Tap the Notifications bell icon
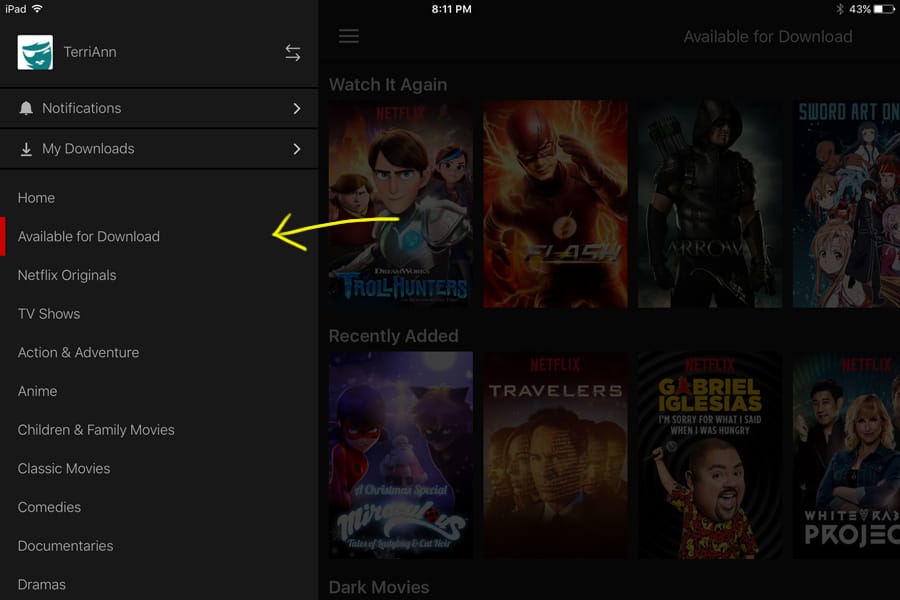 (x=26, y=108)
